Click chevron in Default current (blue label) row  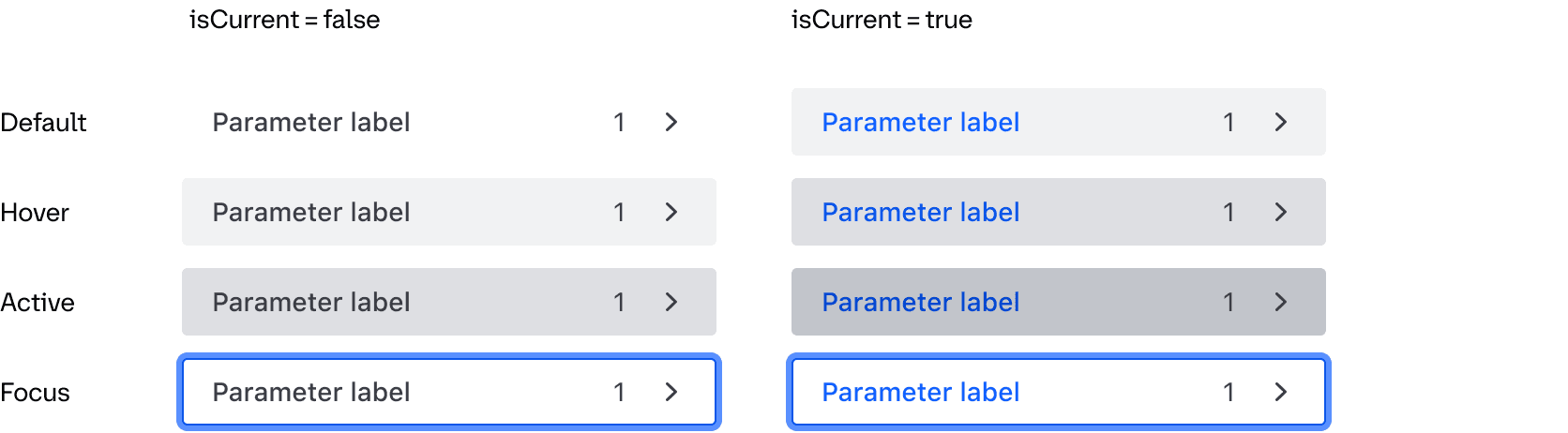pyautogui.click(x=1280, y=122)
